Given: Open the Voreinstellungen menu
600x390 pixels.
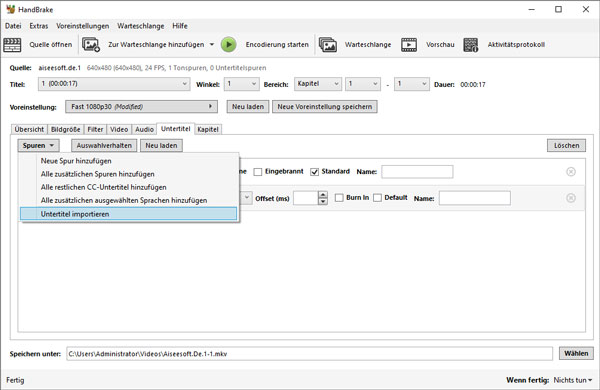Looking at the screenshot, I should [83, 26].
